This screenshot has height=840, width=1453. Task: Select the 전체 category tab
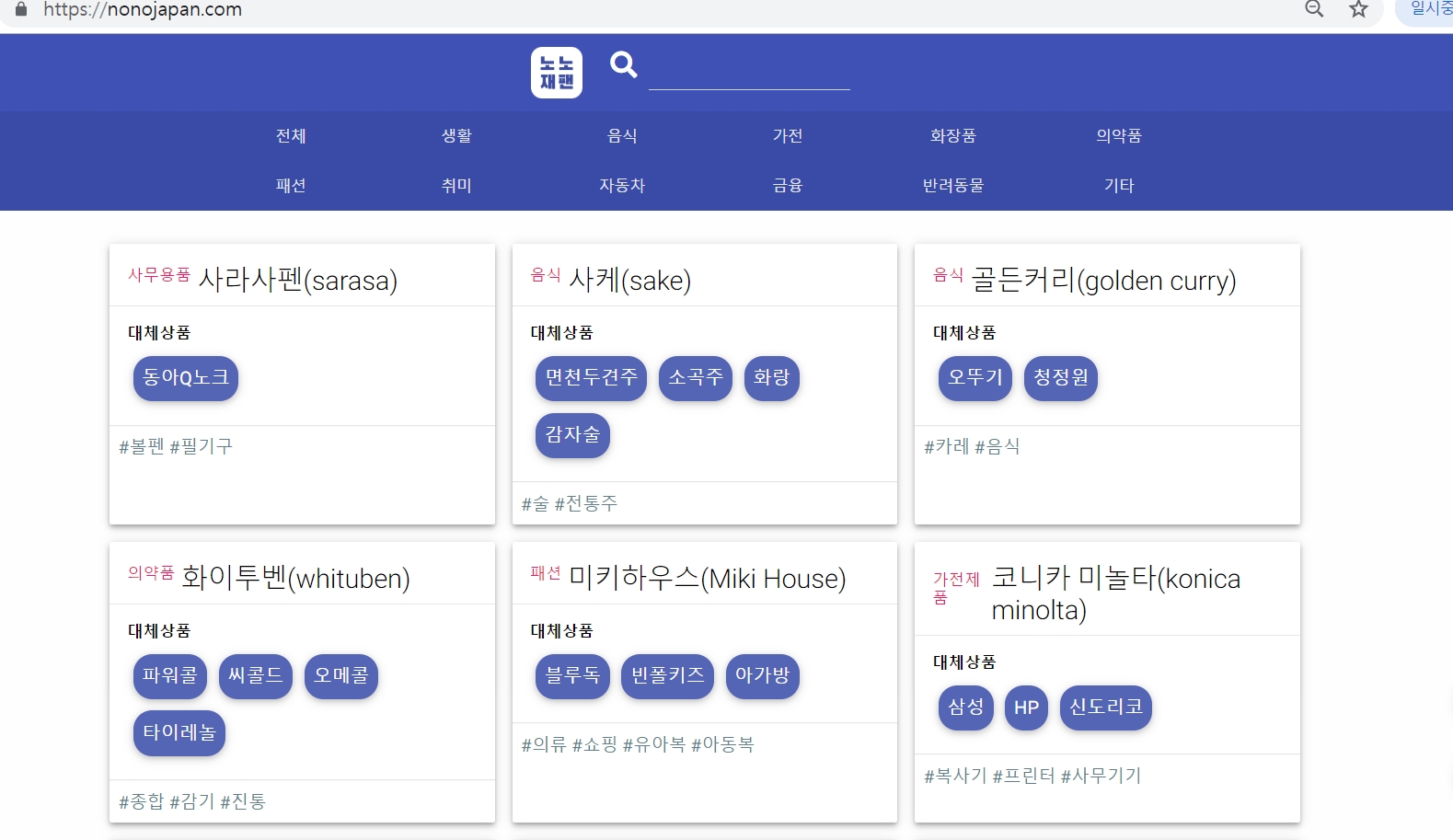click(291, 136)
